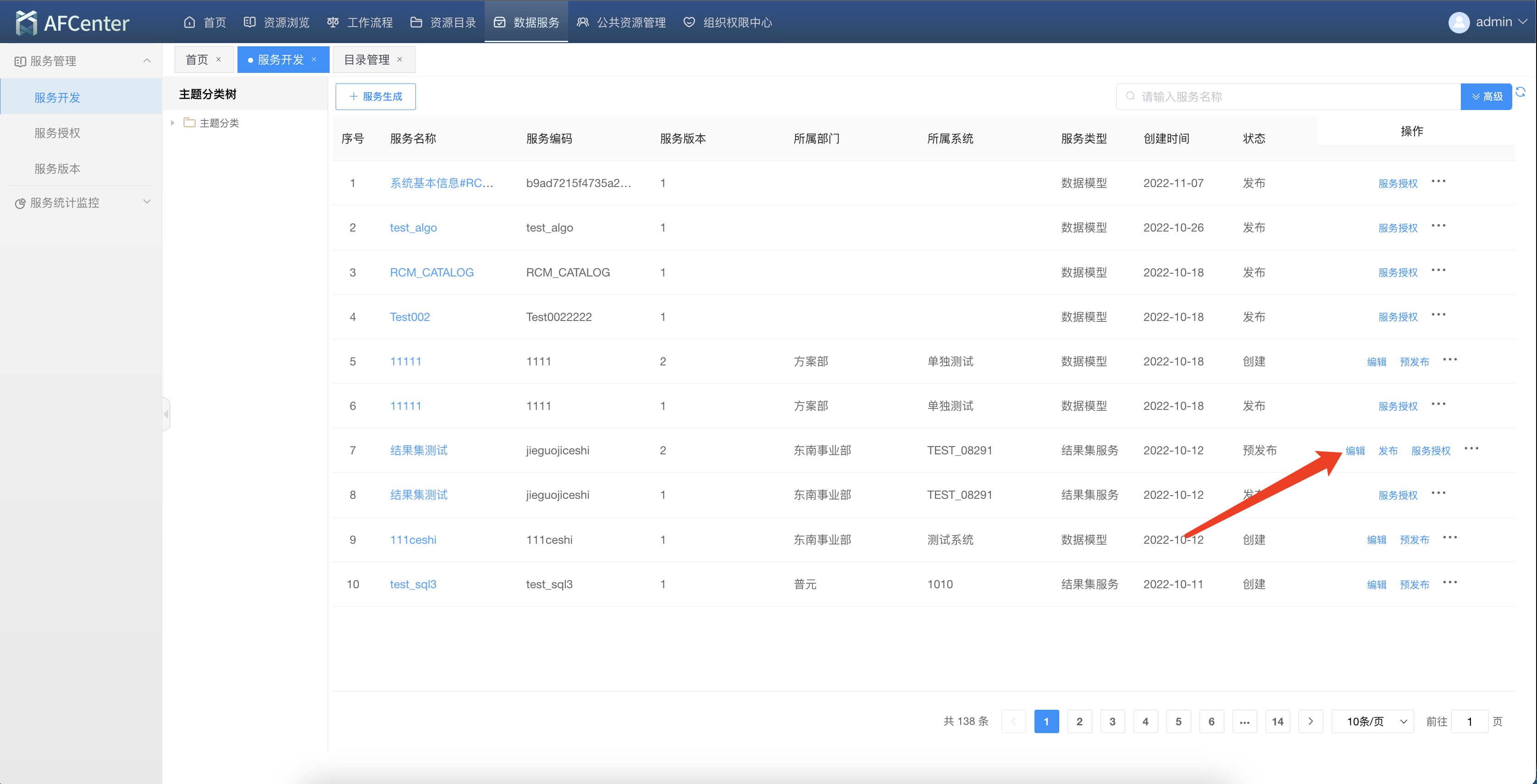The image size is (1537, 784).
Task: Open 首页 in top navigation
Action: click(x=205, y=22)
